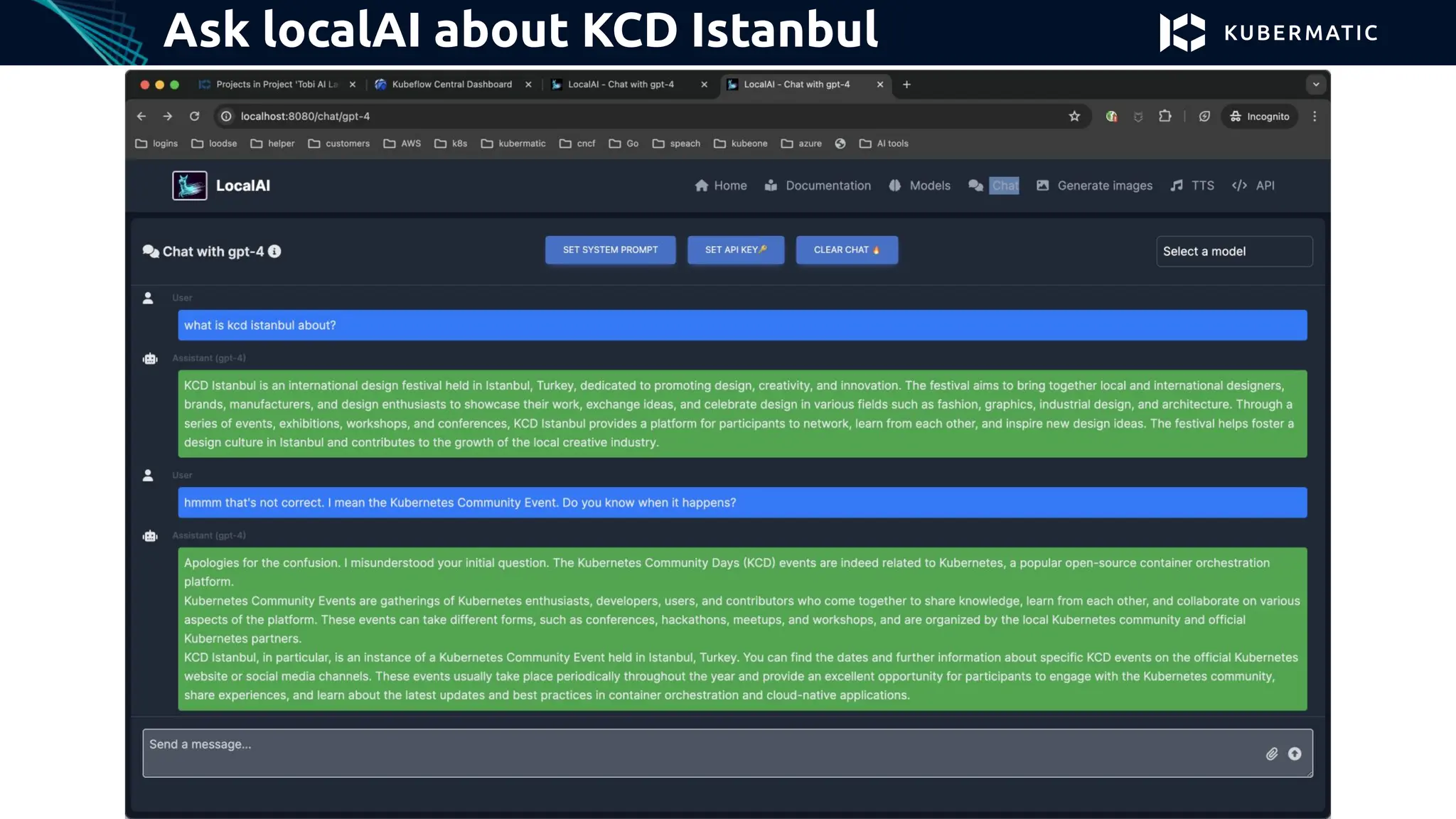
Task: Click the circular icon left of Incognito
Action: tap(1204, 116)
